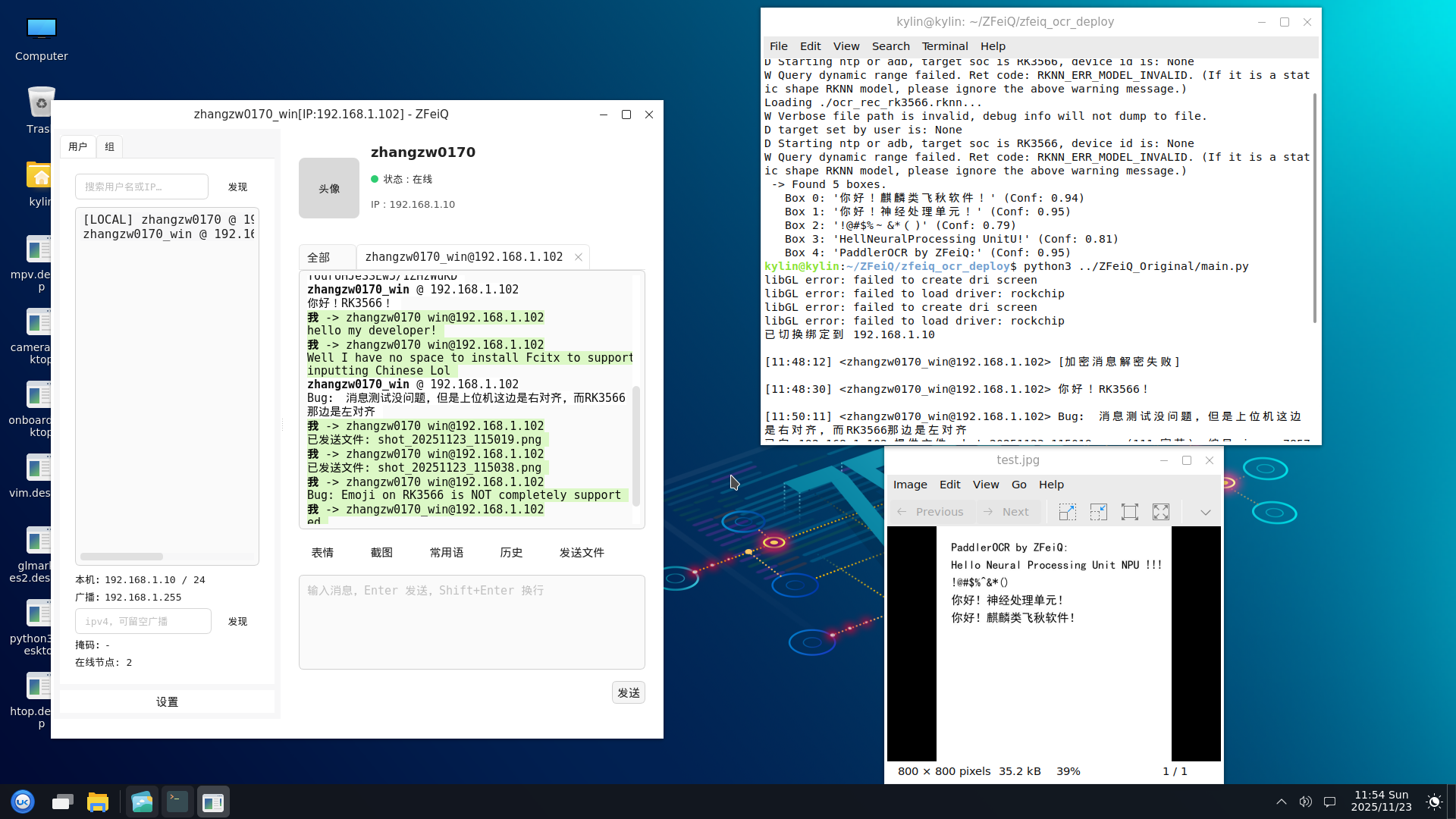Click the chat history vertical scrollbar
Viewport: 1456px width, 819px height.
pyautogui.click(x=636, y=446)
